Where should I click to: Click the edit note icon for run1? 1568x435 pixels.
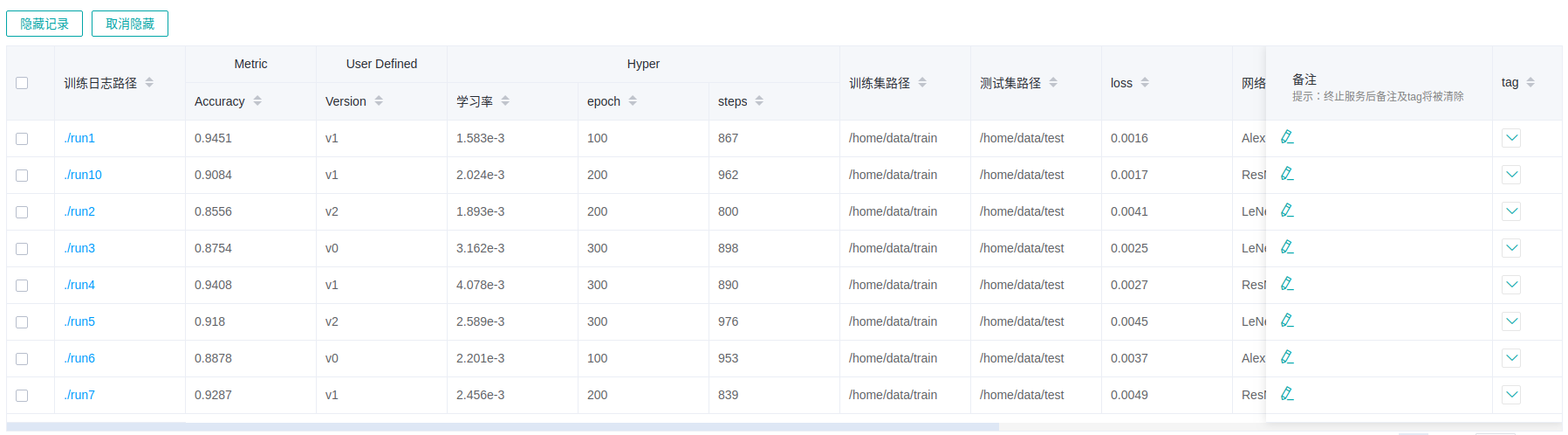click(x=1286, y=137)
